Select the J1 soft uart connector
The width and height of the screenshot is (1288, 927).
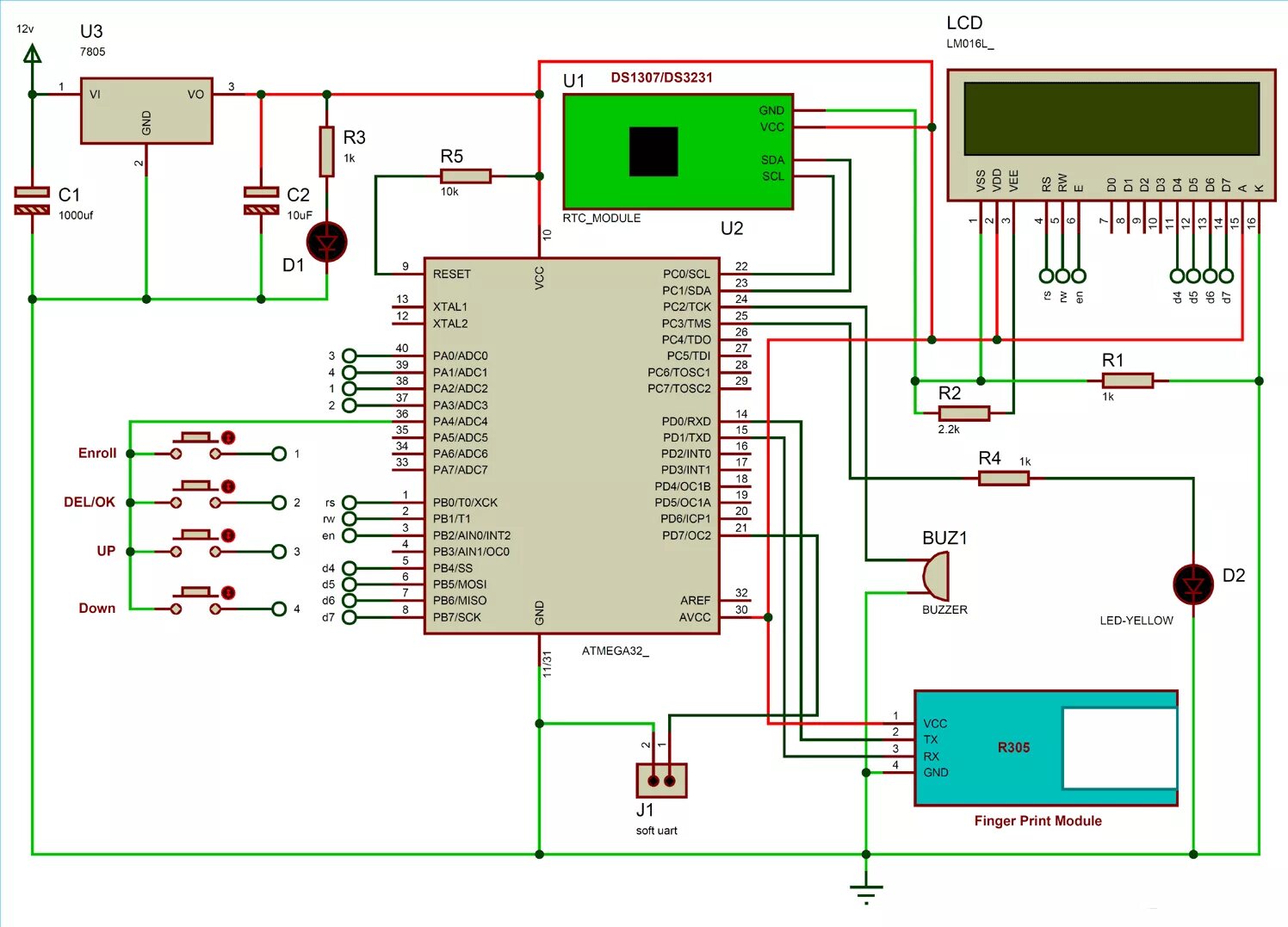tap(661, 780)
